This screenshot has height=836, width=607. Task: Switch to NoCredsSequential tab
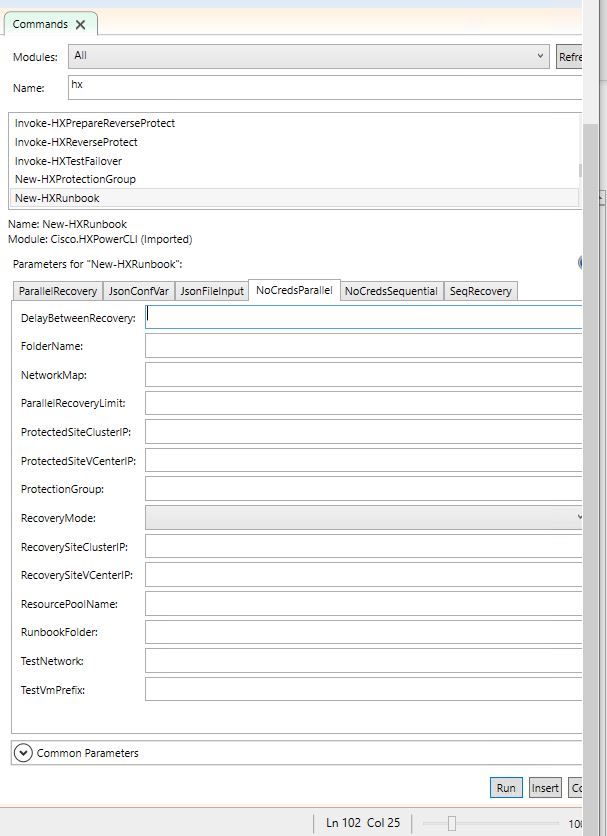(391, 291)
